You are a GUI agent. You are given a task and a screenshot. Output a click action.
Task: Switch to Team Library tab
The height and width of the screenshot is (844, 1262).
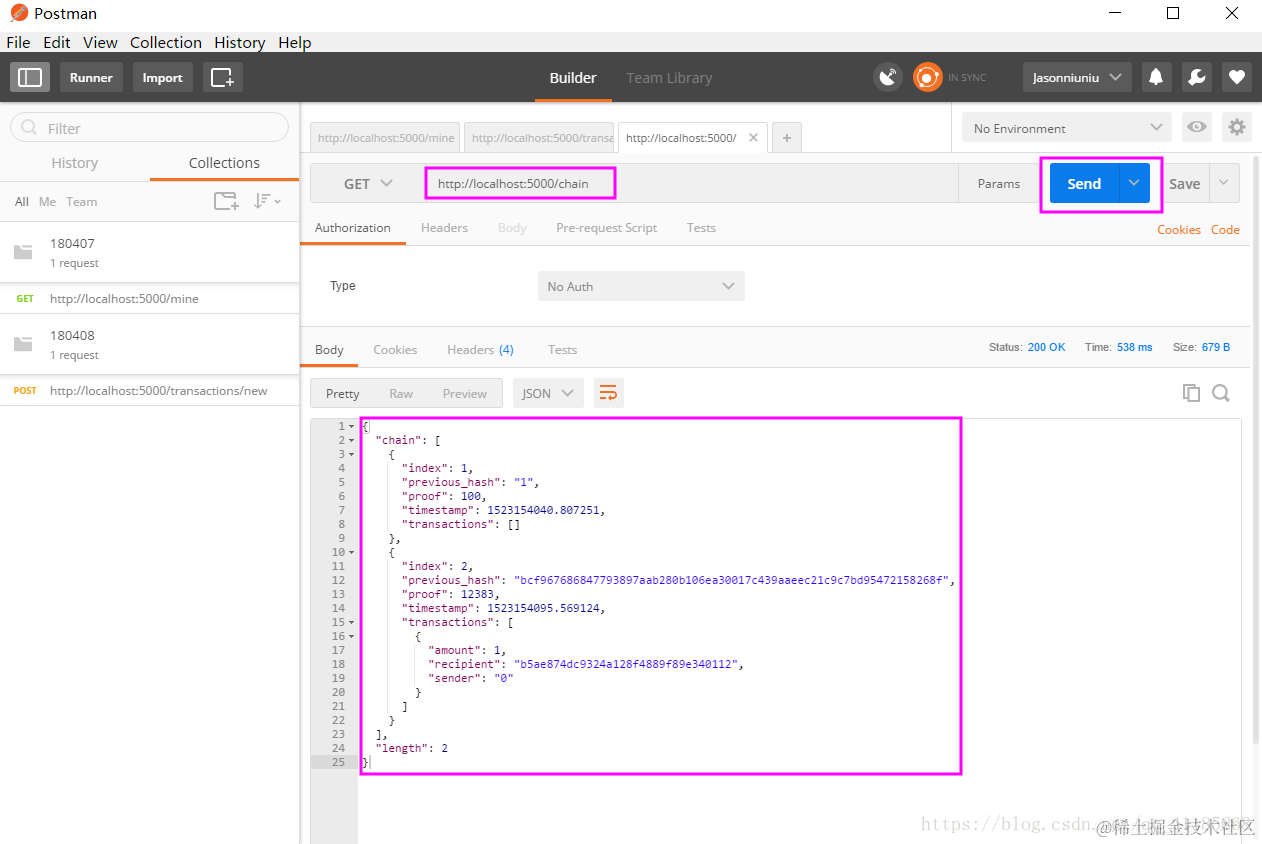[669, 77]
